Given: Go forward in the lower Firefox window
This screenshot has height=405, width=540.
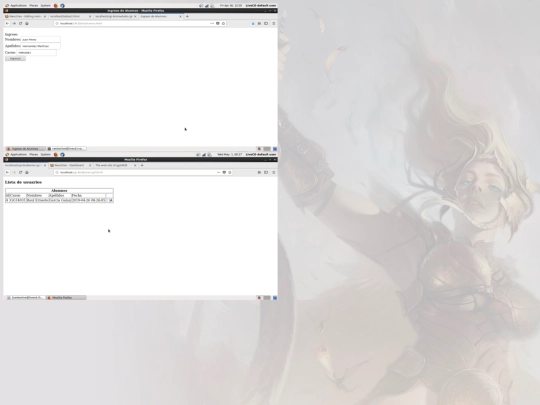Looking at the screenshot, I should pyautogui.click(x=14, y=172).
